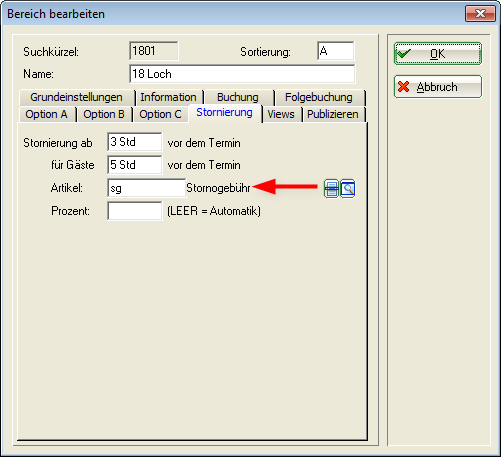Go to the Folgebuchung tab
This screenshot has height=457, width=501.
(319, 97)
